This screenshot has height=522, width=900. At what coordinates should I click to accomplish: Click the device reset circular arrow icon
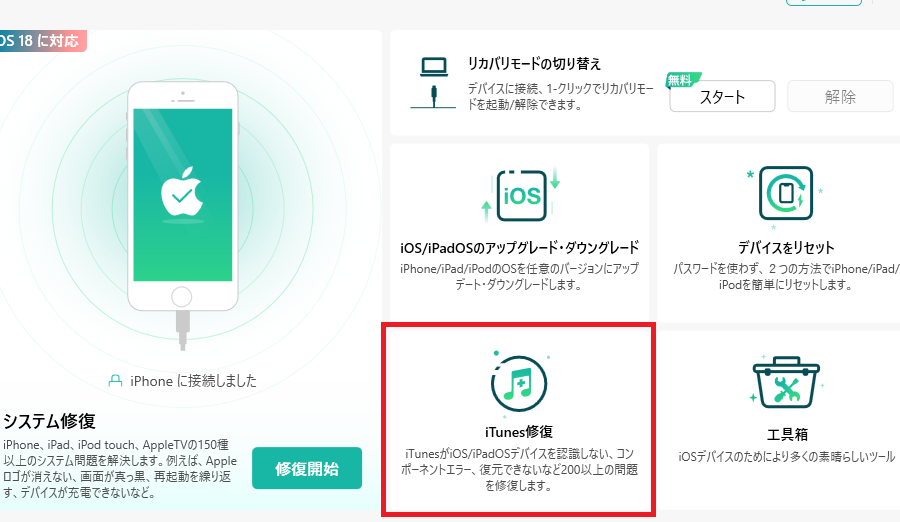(x=785, y=194)
